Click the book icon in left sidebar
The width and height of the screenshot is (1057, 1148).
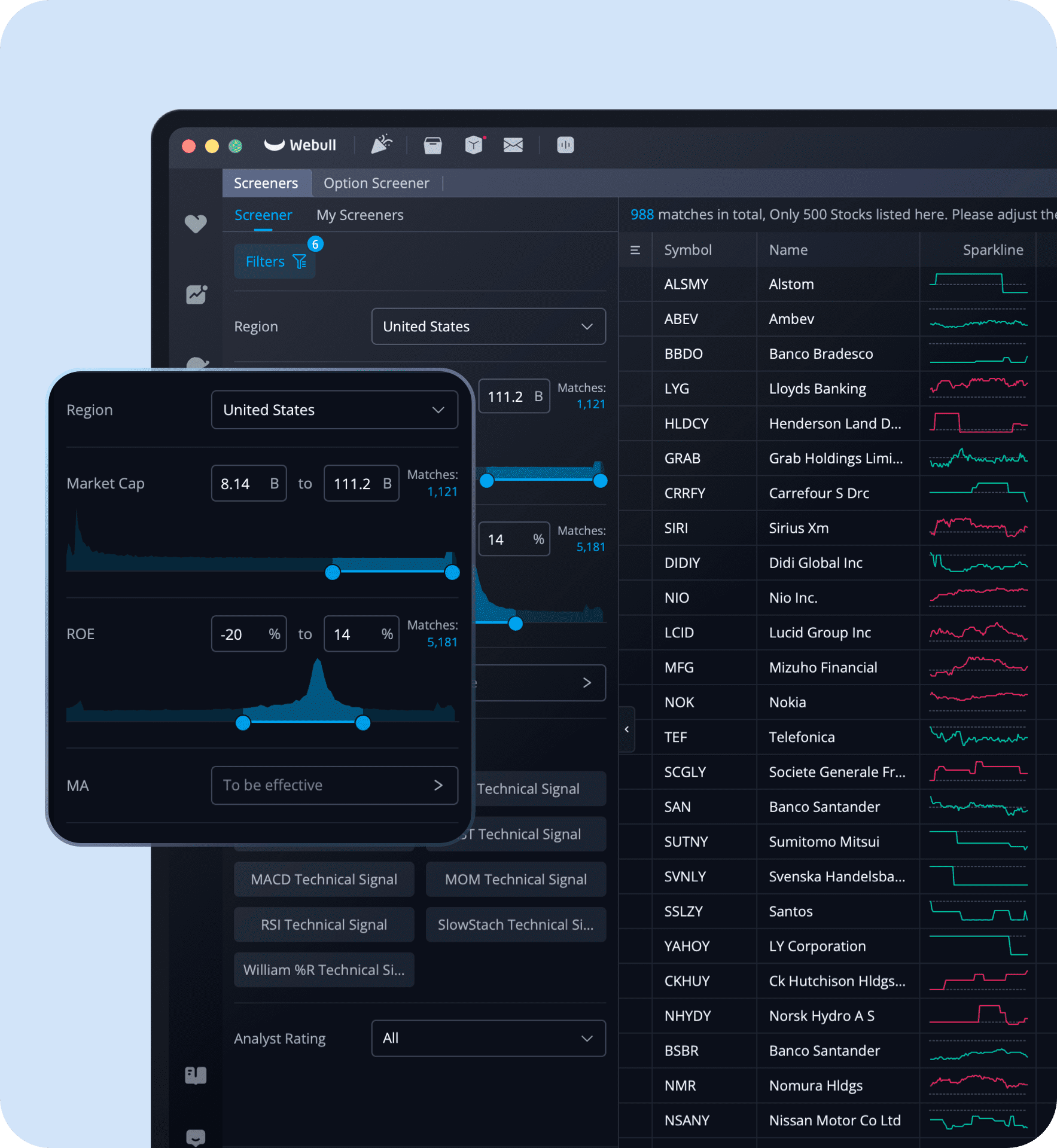click(196, 1075)
